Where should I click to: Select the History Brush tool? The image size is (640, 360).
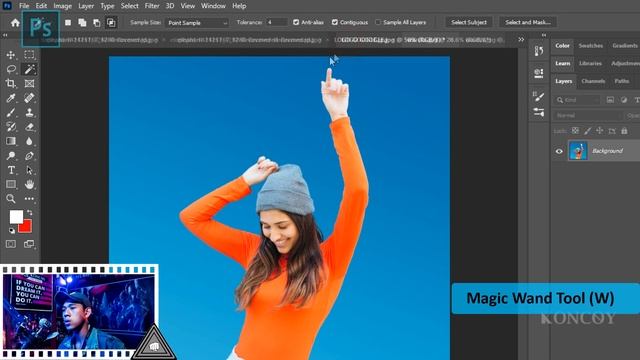click(x=11, y=127)
